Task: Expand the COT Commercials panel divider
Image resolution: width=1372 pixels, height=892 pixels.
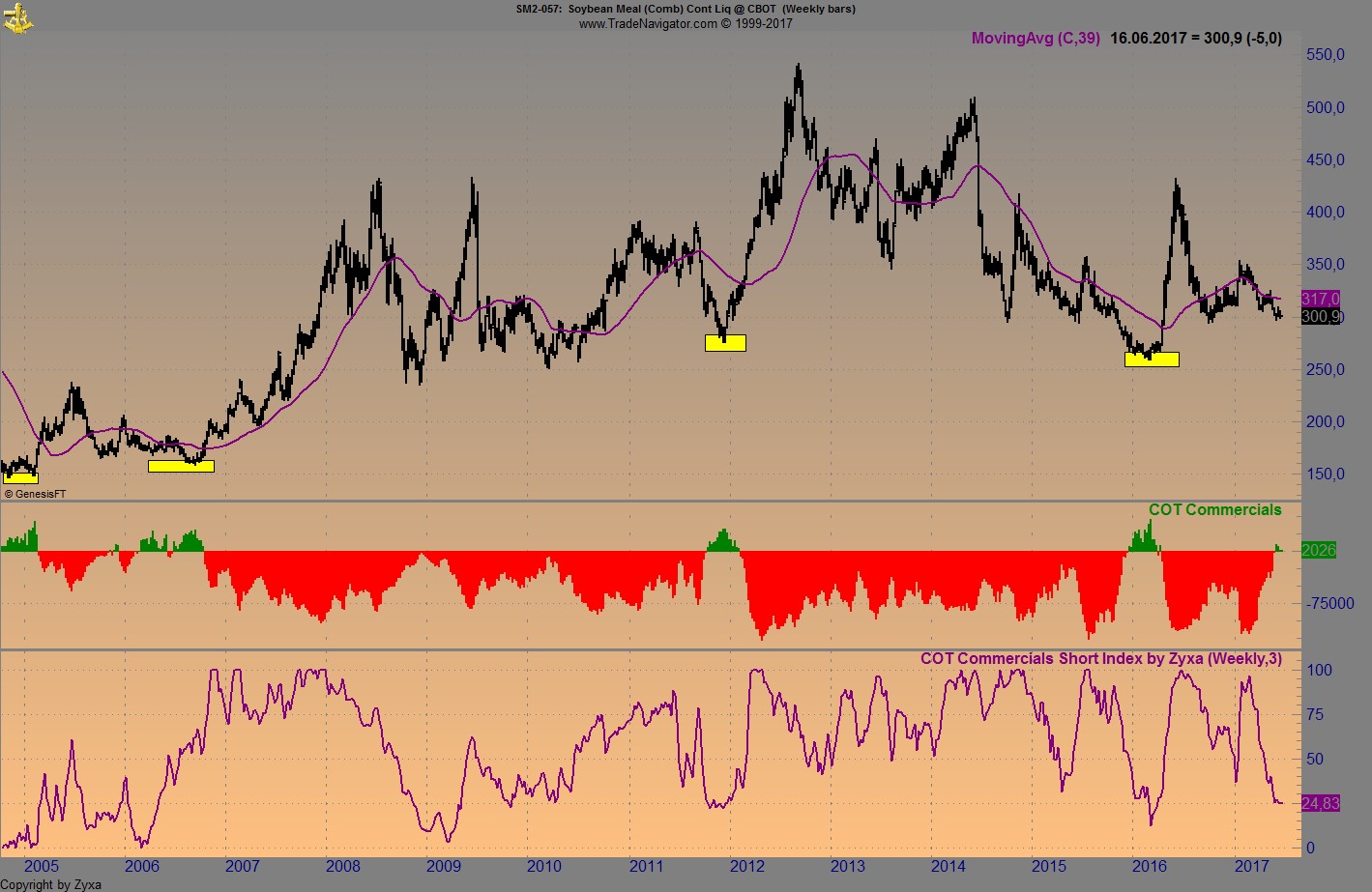Action: point(648,501)
